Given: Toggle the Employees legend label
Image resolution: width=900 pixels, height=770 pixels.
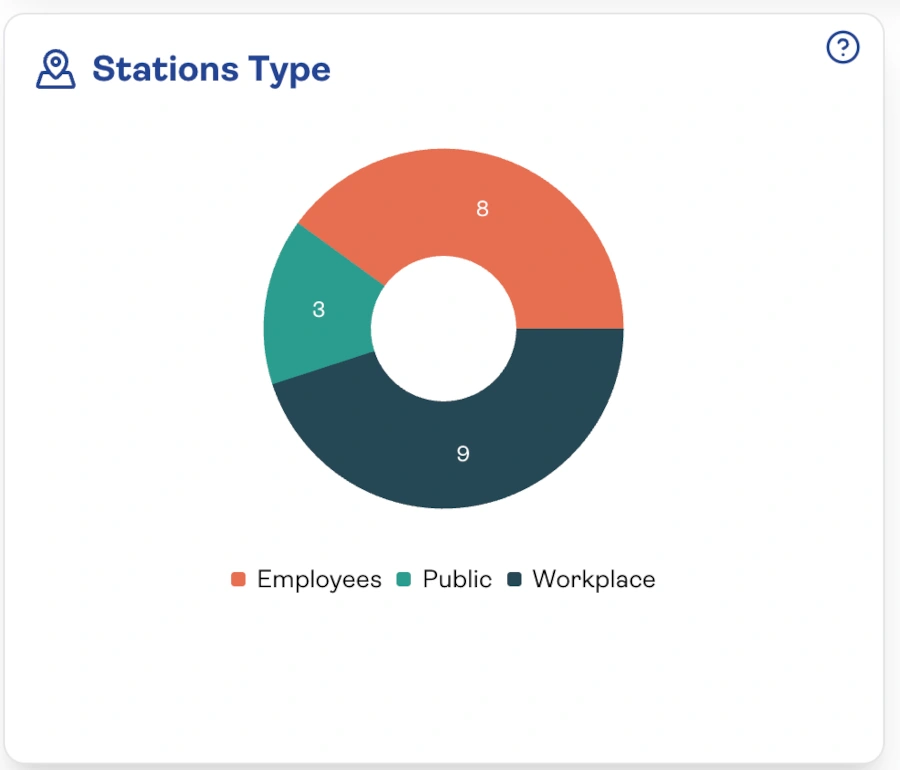Looking at the screenshot, I should [x=319, y=580].
